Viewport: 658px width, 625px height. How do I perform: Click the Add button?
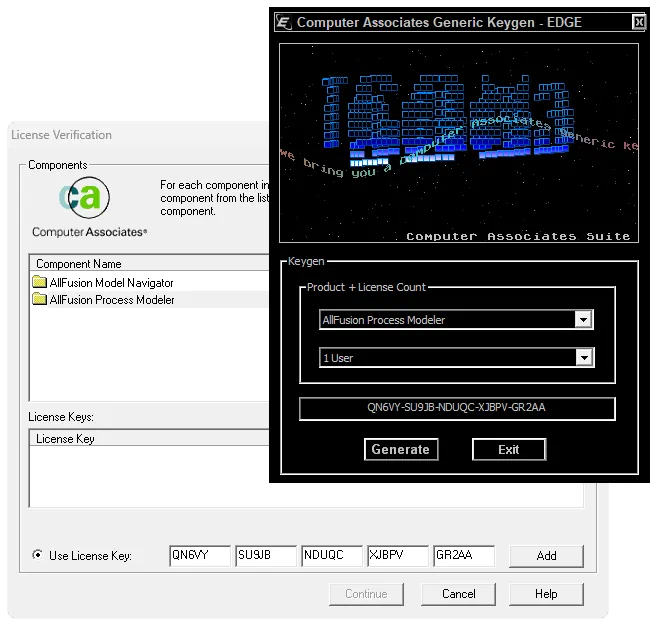(x=546, y=556)
